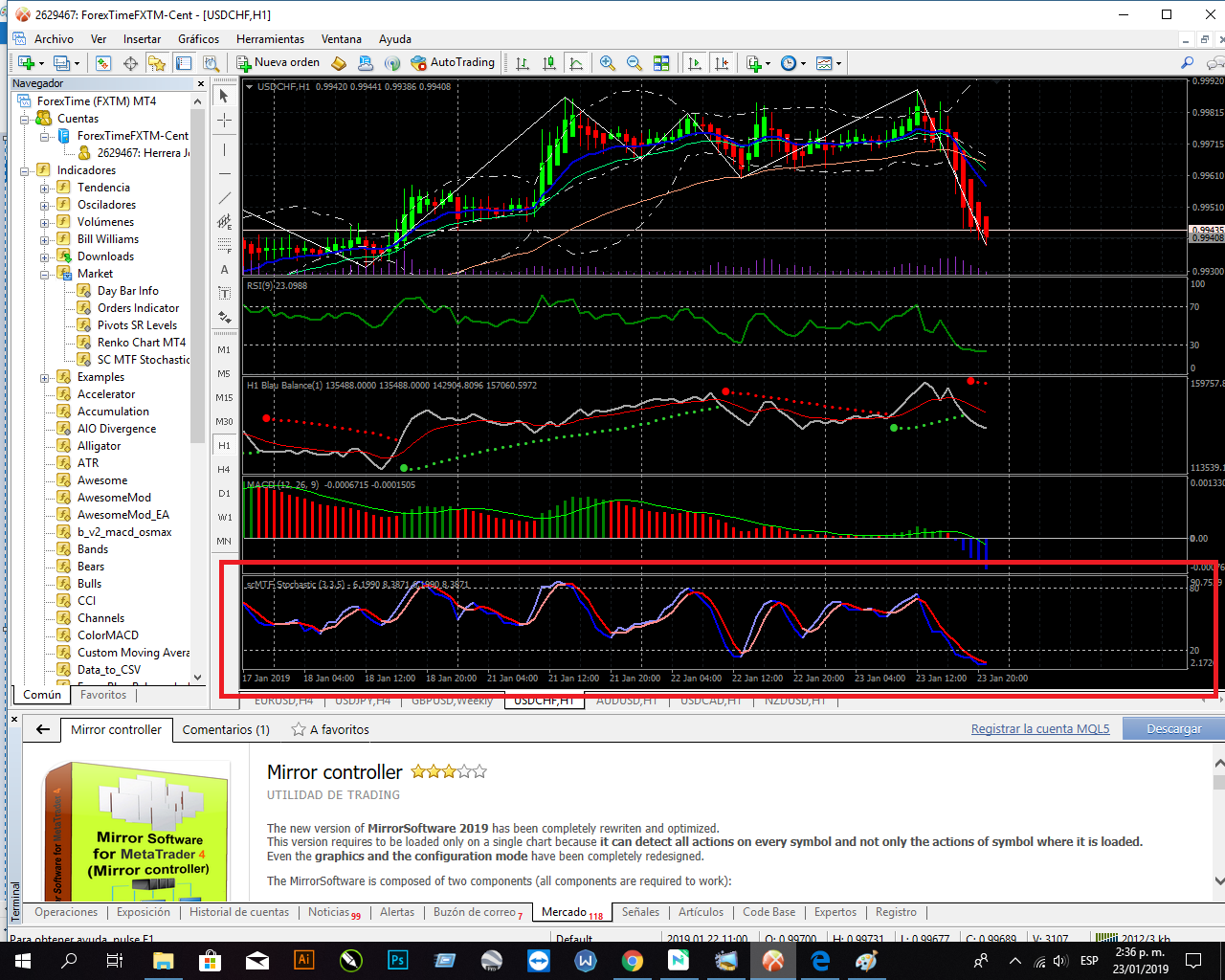The height and width of the screenshot is (980, 1225).
Task: Open the Insertar menu
Action: [x=142, y=39]
